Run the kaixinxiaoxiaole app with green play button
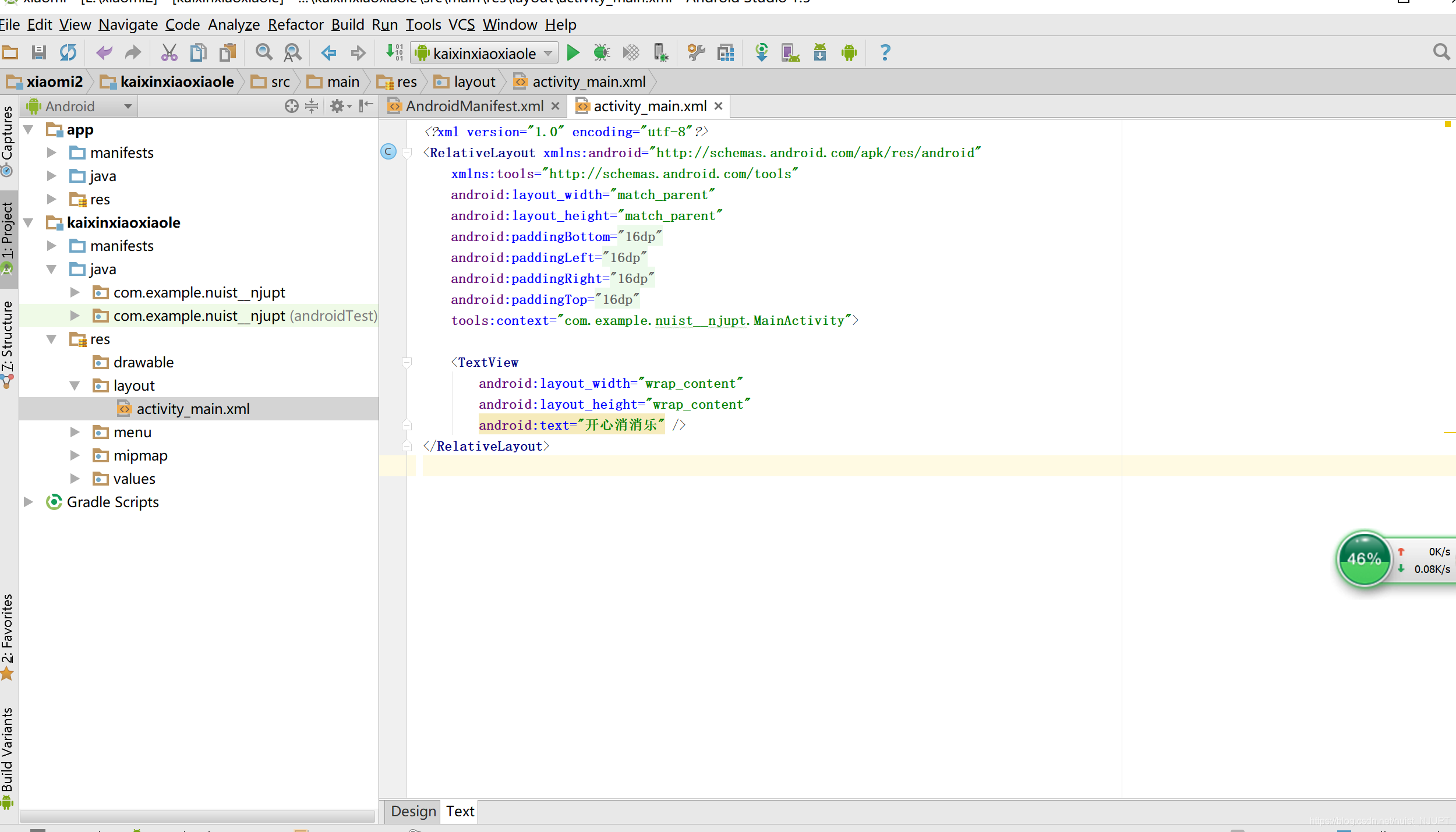The image size is (1456, 832). coord(573,53)
